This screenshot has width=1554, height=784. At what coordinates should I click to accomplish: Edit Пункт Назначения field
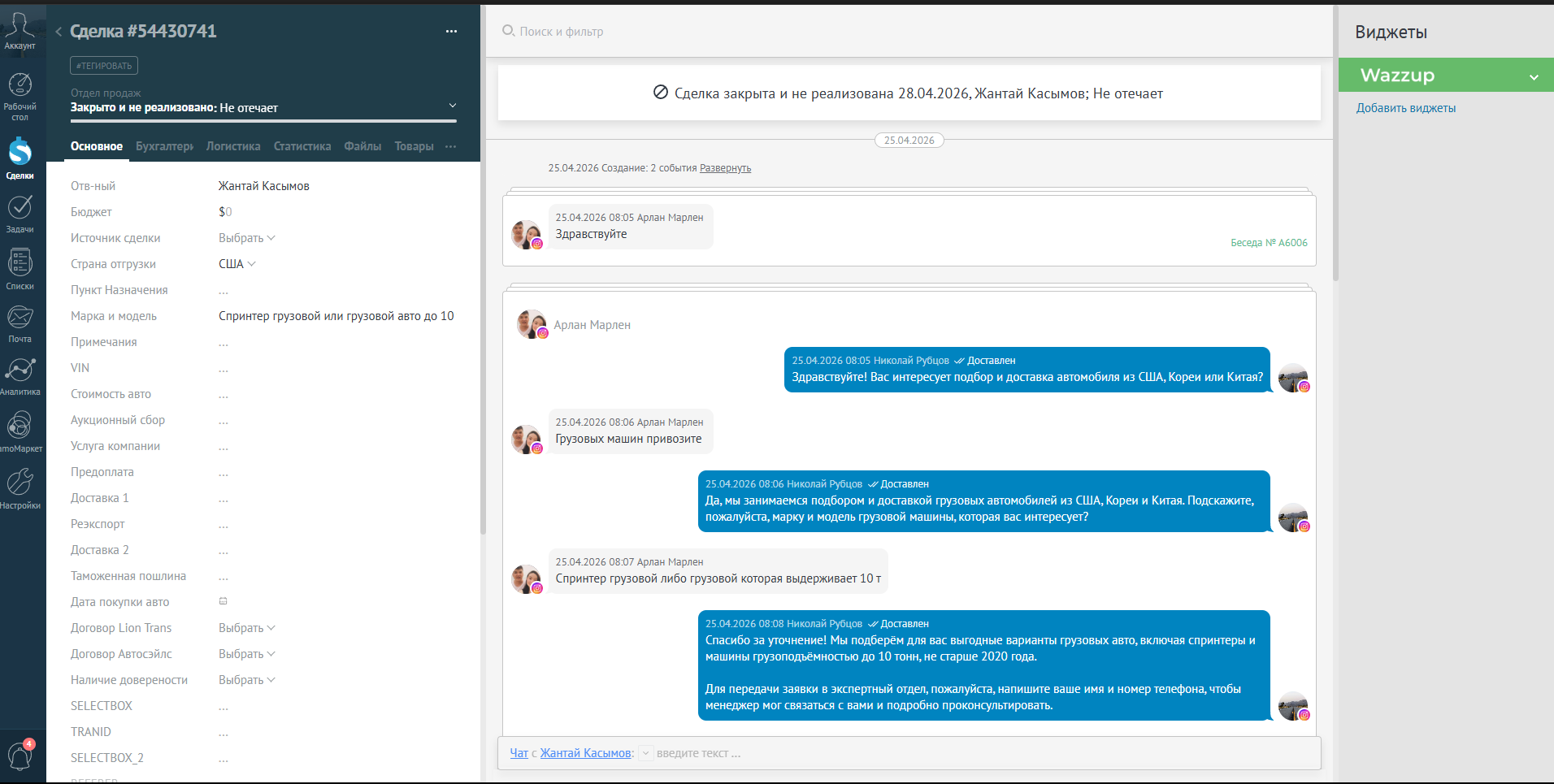pos(224,291)
